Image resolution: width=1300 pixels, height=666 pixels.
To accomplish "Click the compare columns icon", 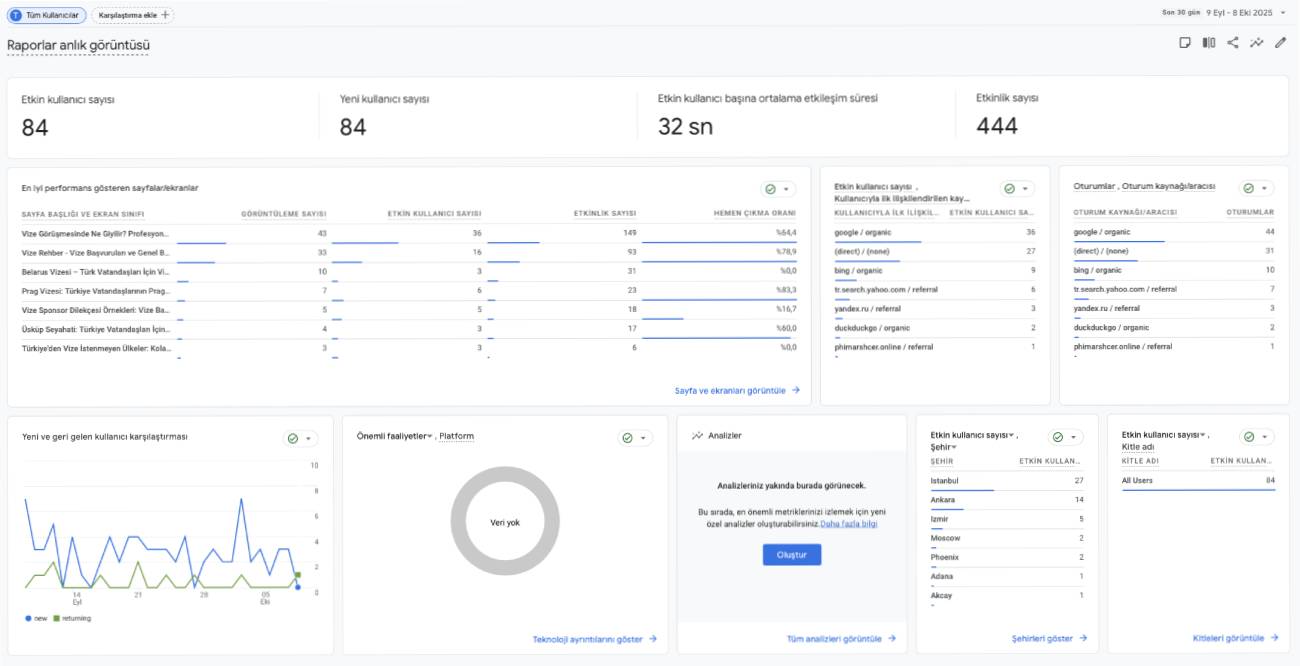I will pos(1209,43).
